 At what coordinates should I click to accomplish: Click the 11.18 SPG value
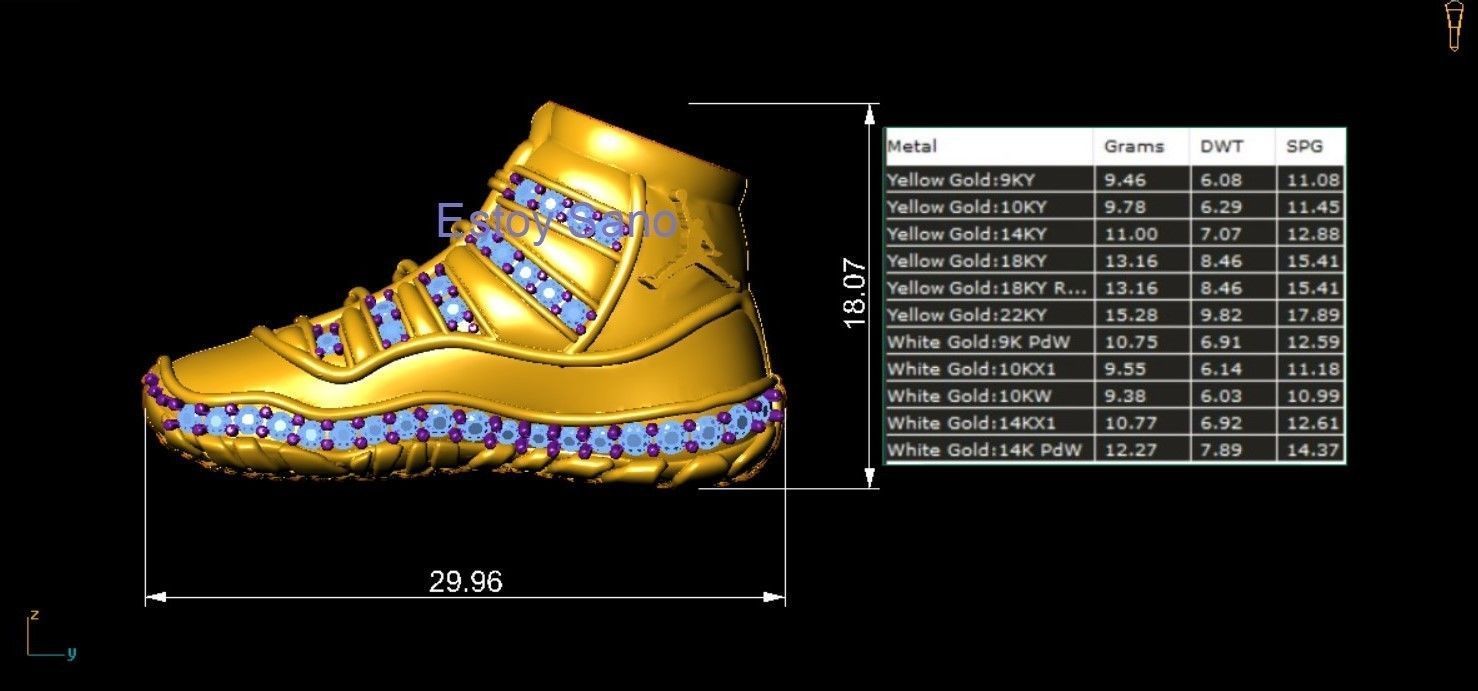pos(1312,369)
